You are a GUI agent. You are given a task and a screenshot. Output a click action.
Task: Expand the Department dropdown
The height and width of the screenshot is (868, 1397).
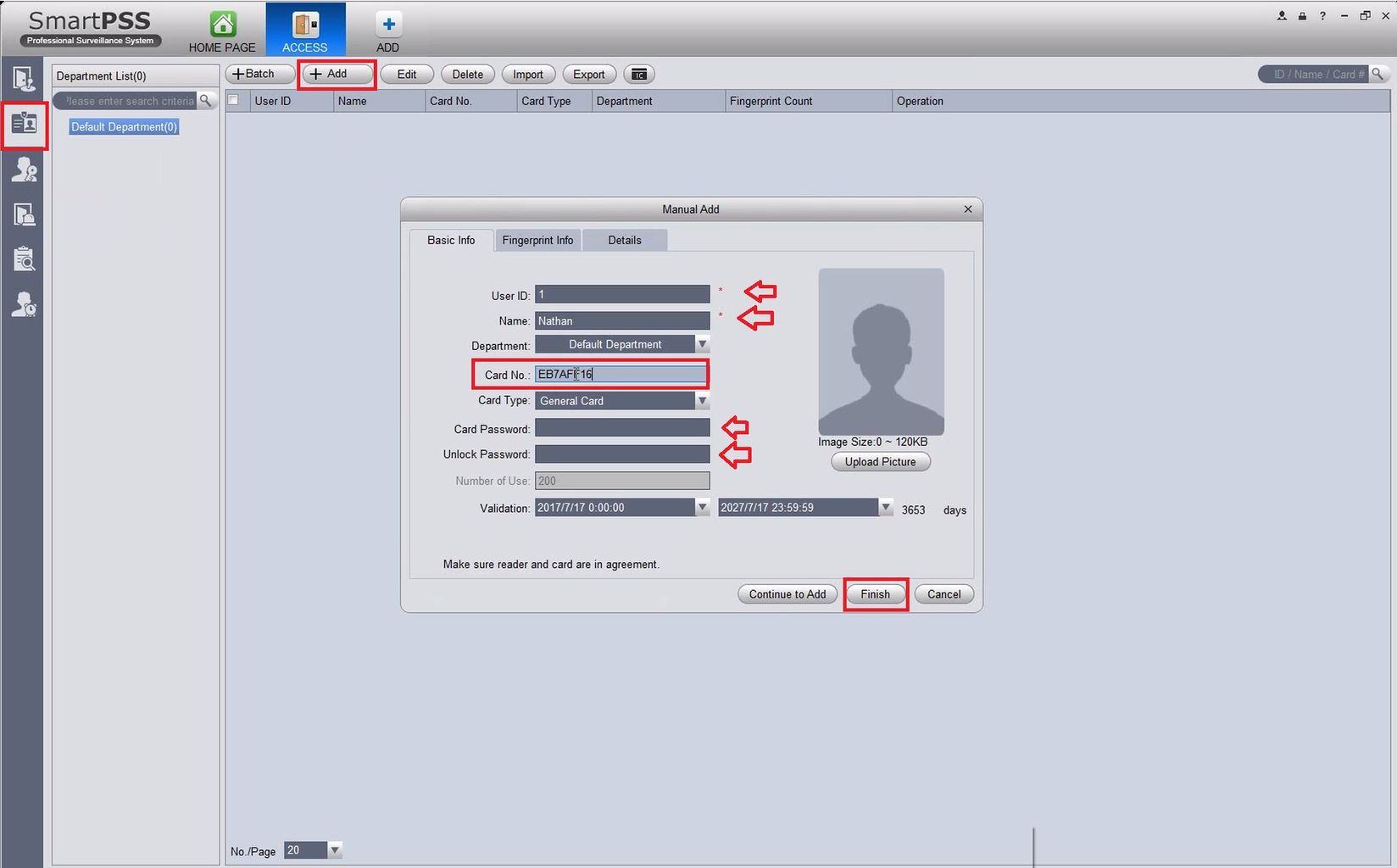click(702, 344)
